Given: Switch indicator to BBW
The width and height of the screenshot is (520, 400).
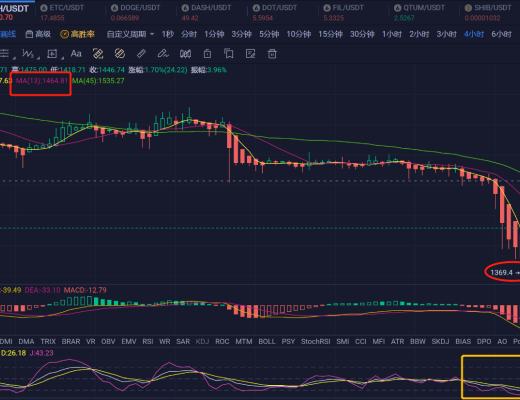Looking at the screenshot, I should point(418,342).
